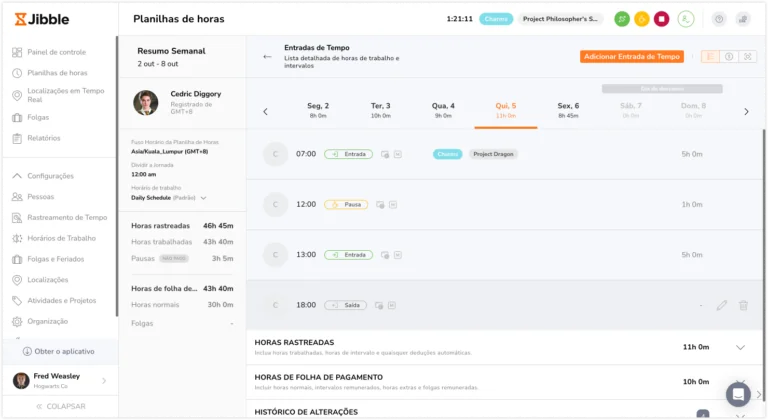The width and height of the screenshot is (768, 420).
Task: Go to Localizações em Tempo Real
Action: point(58,95)
